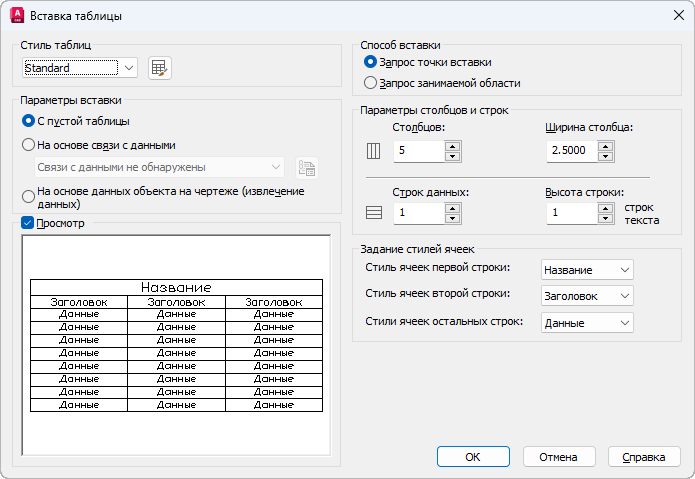
Task: Expand first row cell style dropdown 'Название'
Action: coord(586,270)
